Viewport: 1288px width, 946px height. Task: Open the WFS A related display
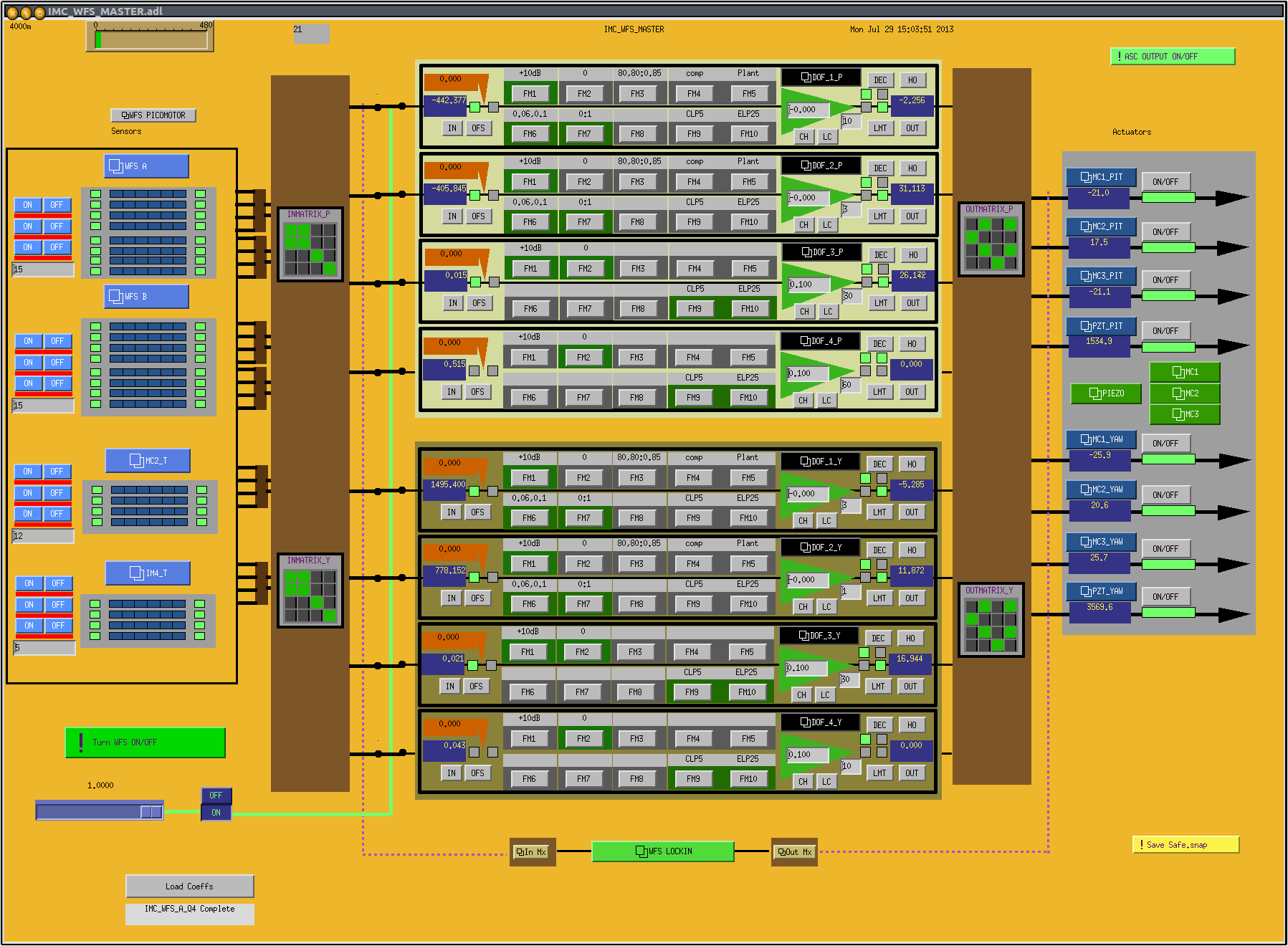pos(146,166)
